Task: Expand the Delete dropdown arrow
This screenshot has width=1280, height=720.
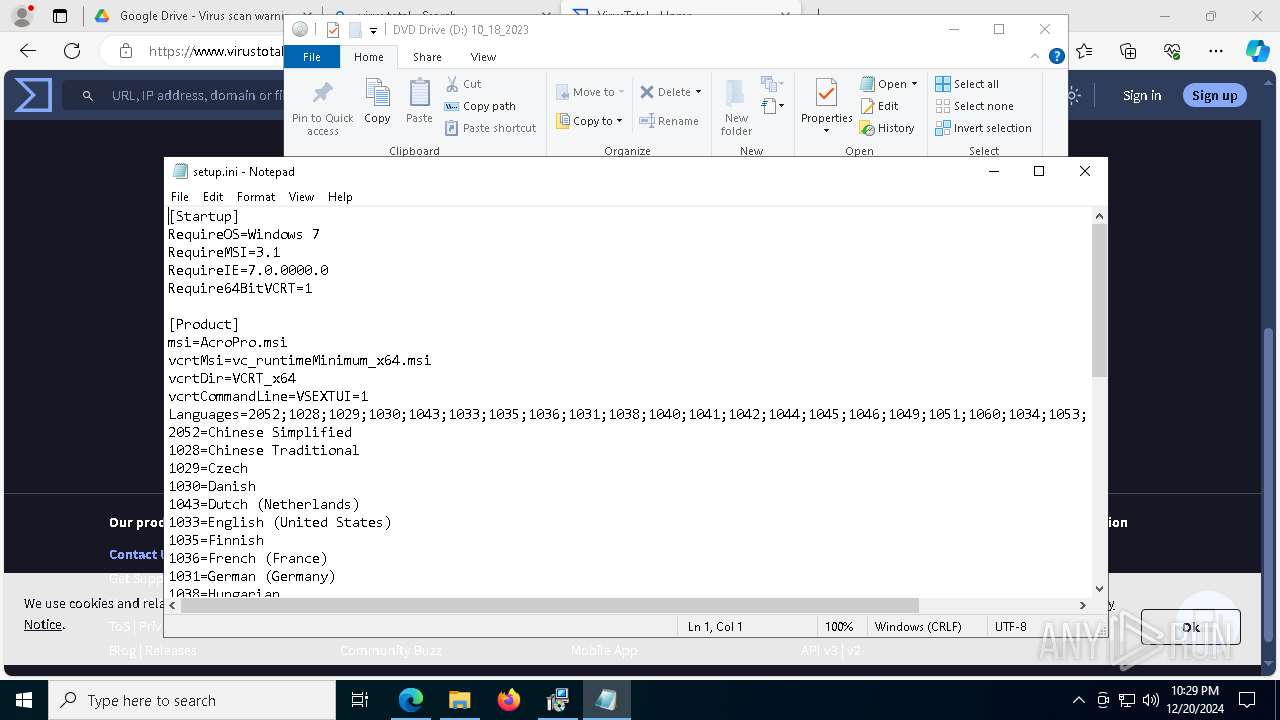Action: (x=698, y=92)
